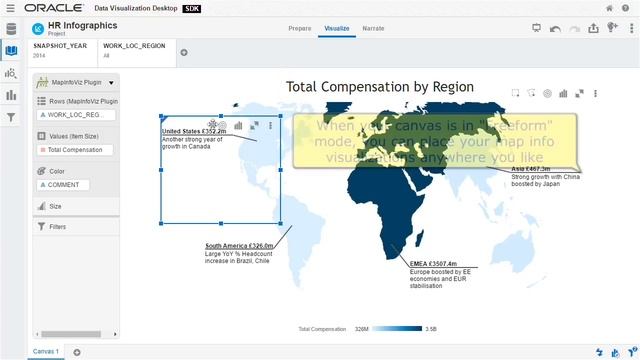Open the Analytics icon in sidebar
The height and width of the screenshot is (360, 640).
[x=11, y=73]
